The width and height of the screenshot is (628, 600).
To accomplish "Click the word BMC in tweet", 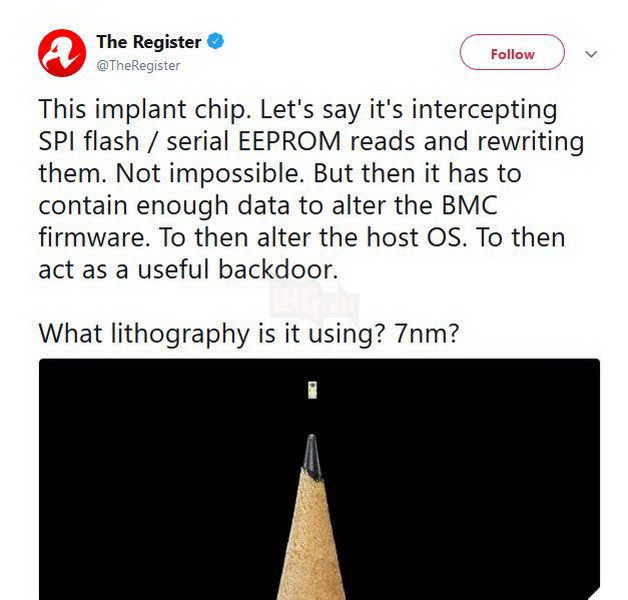I will point(469,205).
